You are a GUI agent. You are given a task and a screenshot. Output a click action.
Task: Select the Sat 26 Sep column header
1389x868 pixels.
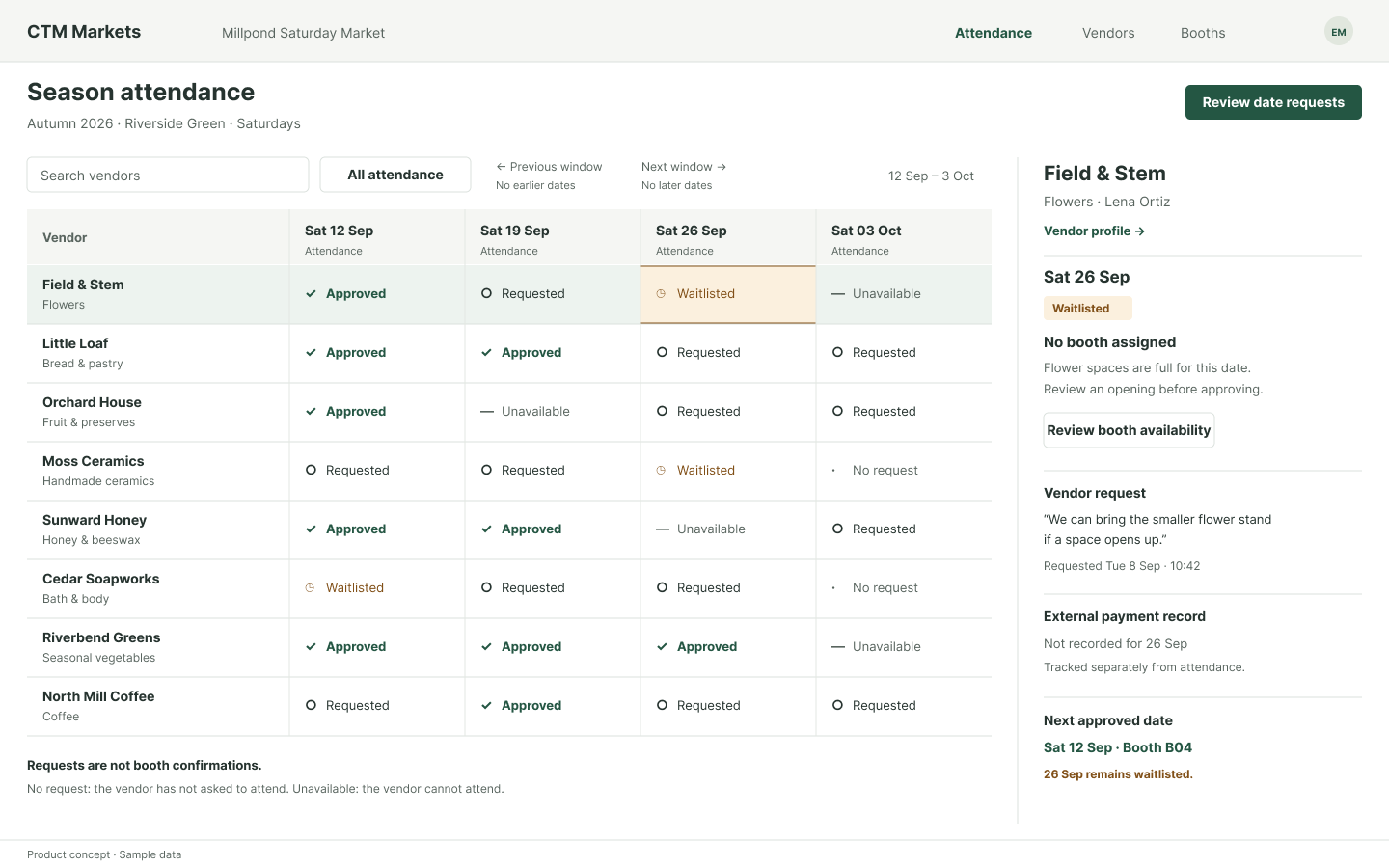(728, 238)
